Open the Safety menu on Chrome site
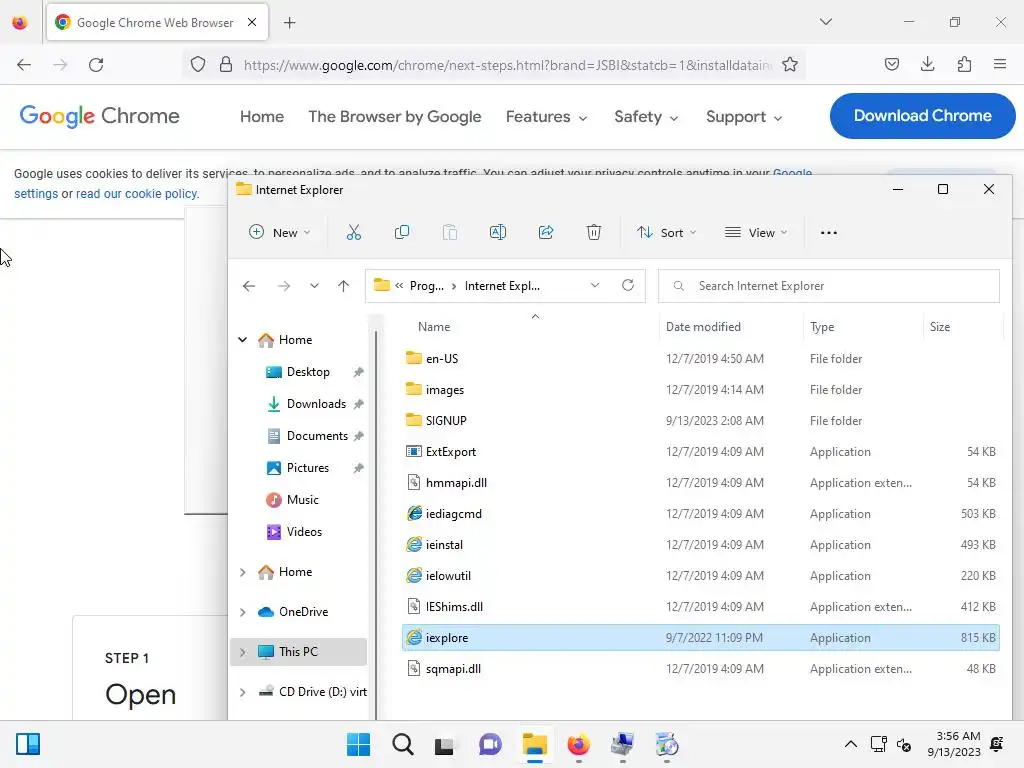 (646, 117)
